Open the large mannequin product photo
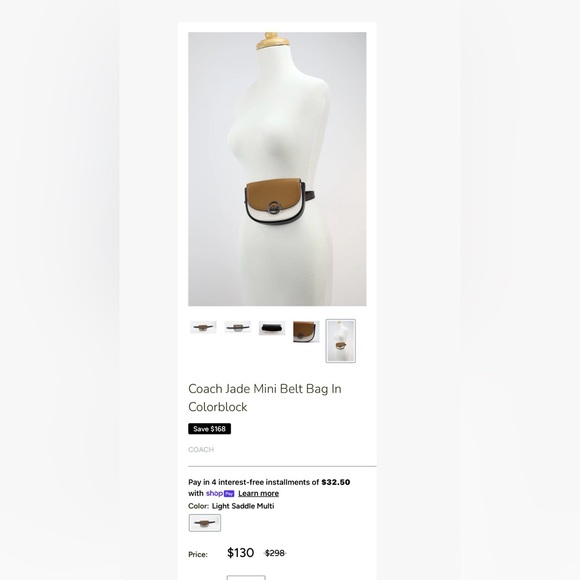Image resolution: width=580 pixels, height=580 pixels. 277,169
